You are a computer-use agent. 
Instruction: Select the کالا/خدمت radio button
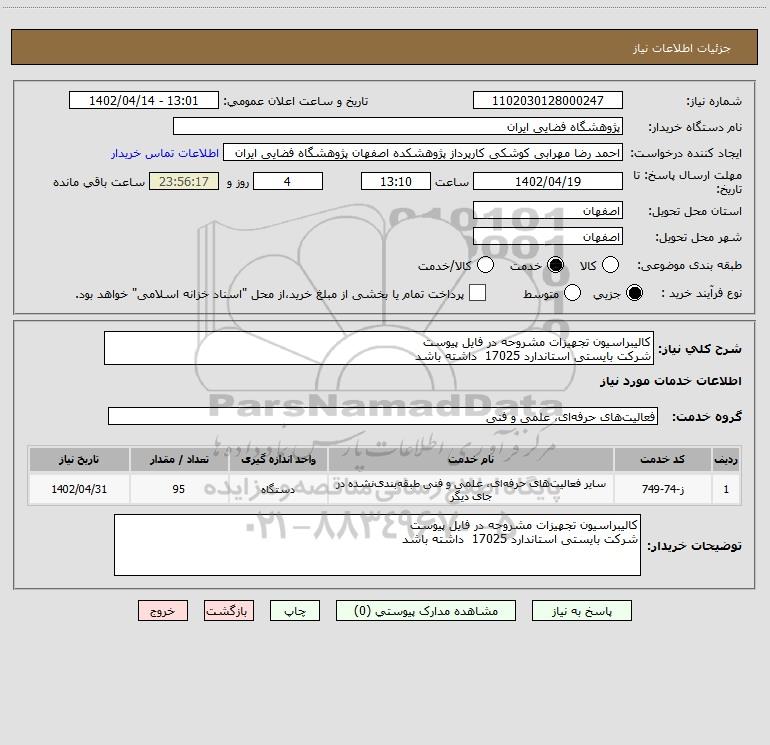[x=485, y=265]
